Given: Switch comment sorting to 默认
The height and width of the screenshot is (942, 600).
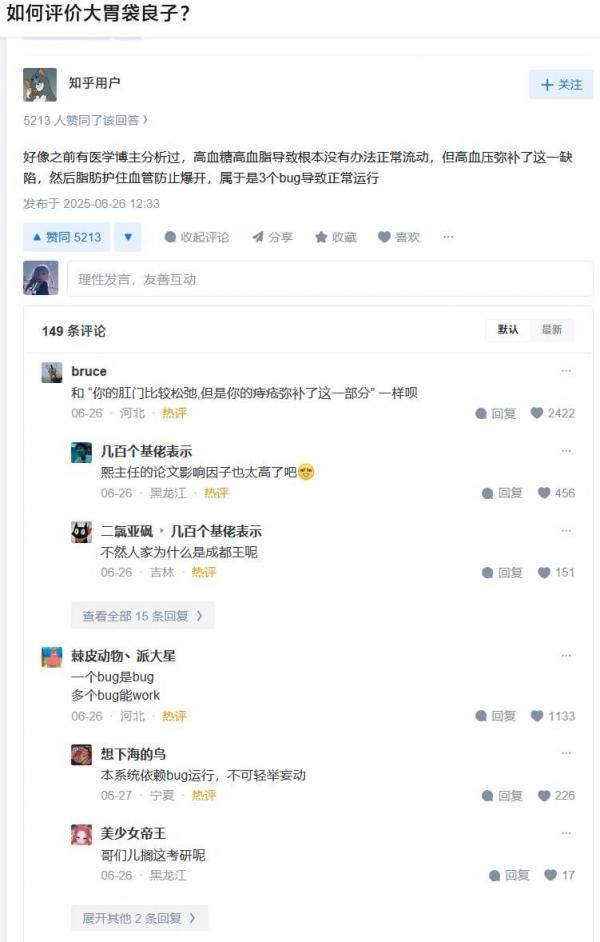Looking at the screenshot, I should pos(508,330).
